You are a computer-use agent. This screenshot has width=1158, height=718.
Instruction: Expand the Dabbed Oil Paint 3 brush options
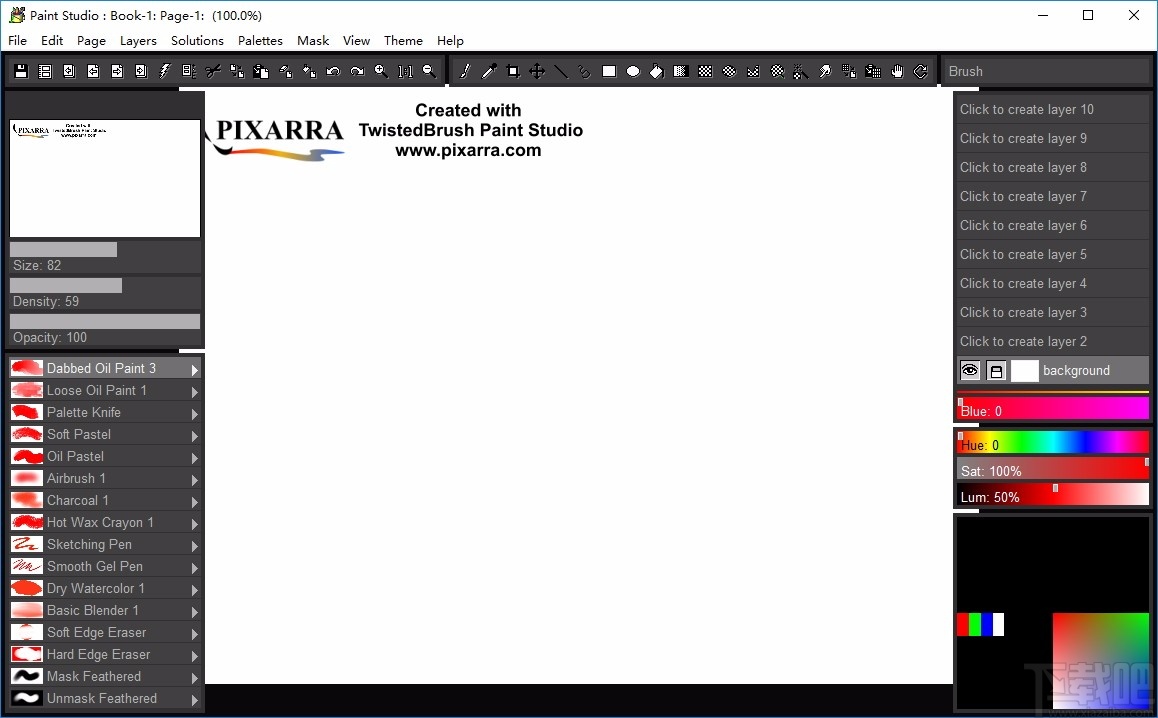[x=194, y=368]
